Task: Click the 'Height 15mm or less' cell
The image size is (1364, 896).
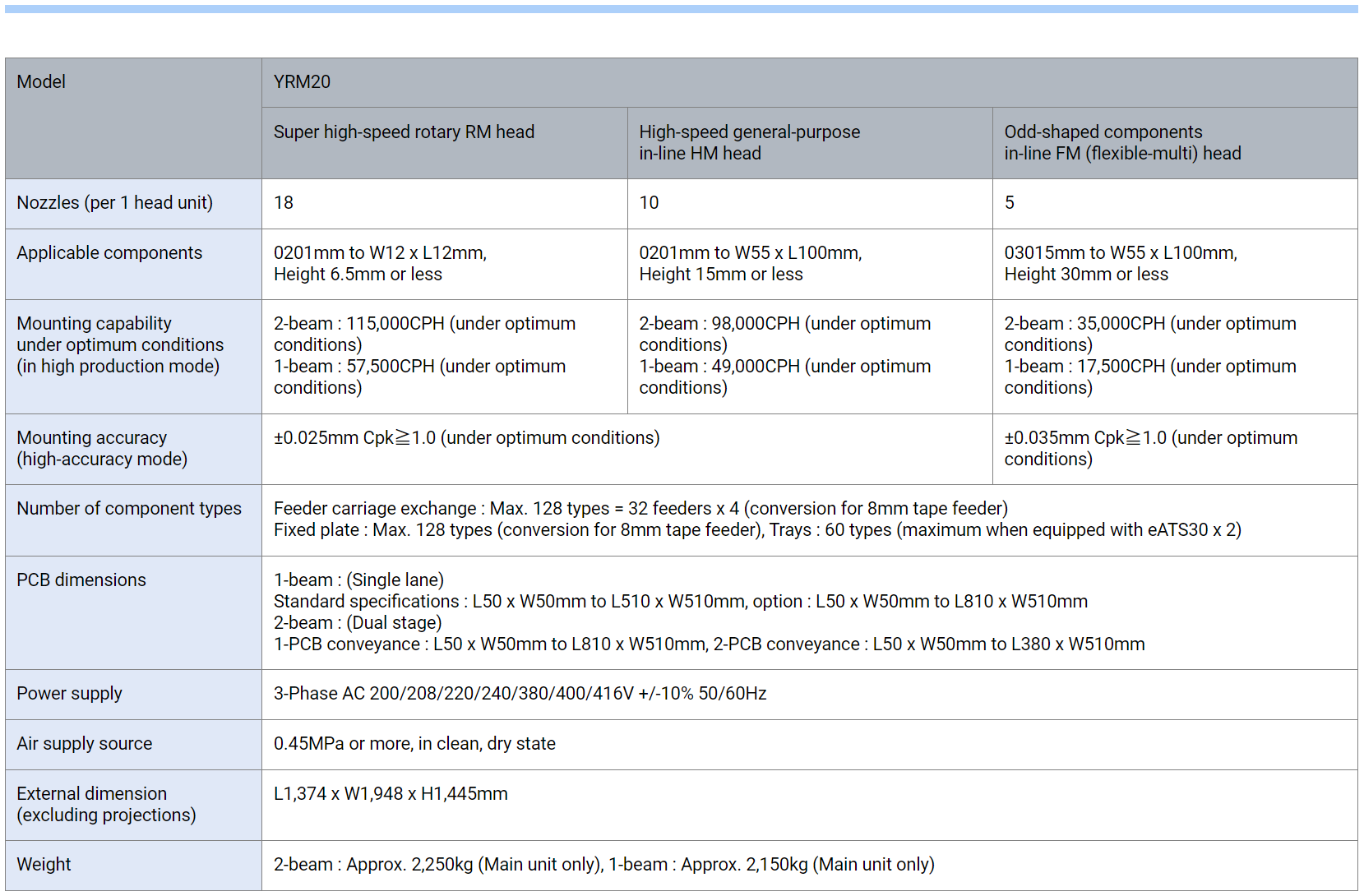Action: (x=810, y=264)
